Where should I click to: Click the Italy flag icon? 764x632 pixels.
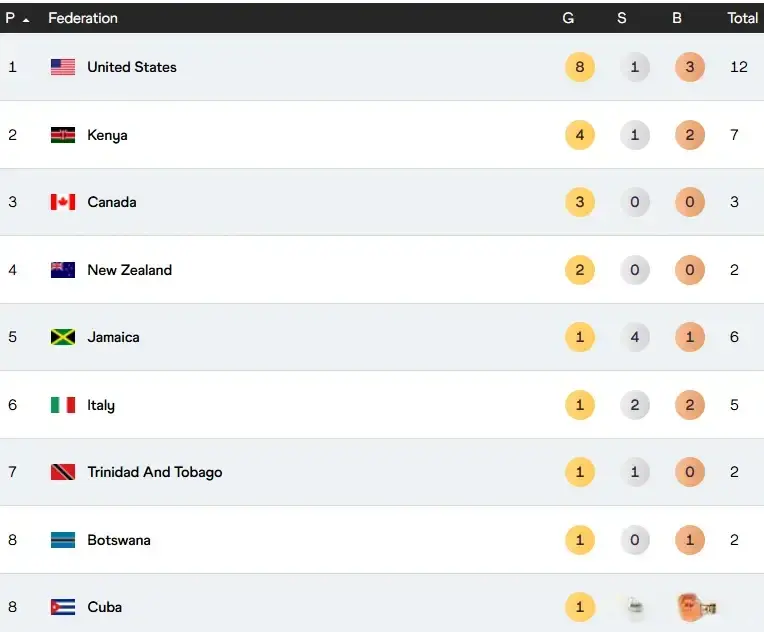click(x=63, y=405)
